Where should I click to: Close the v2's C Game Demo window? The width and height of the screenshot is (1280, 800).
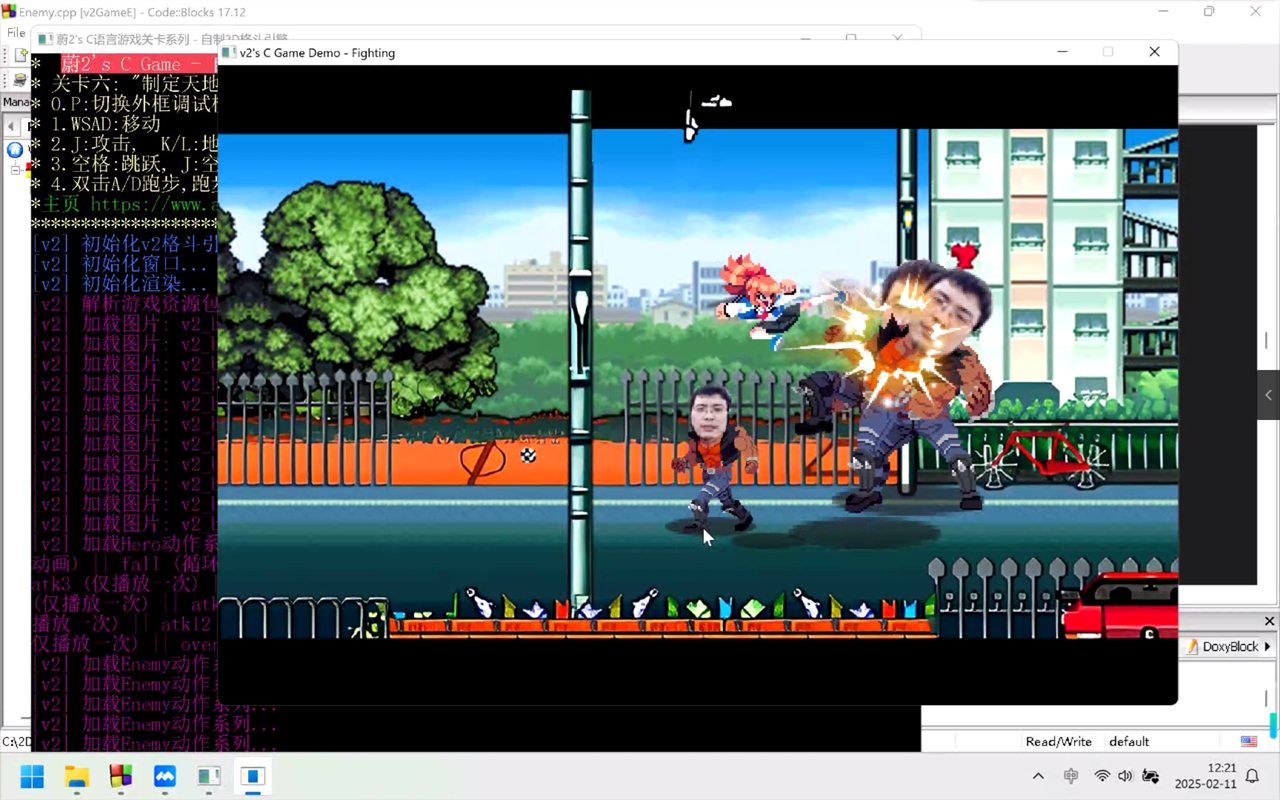click(1154, 52)
